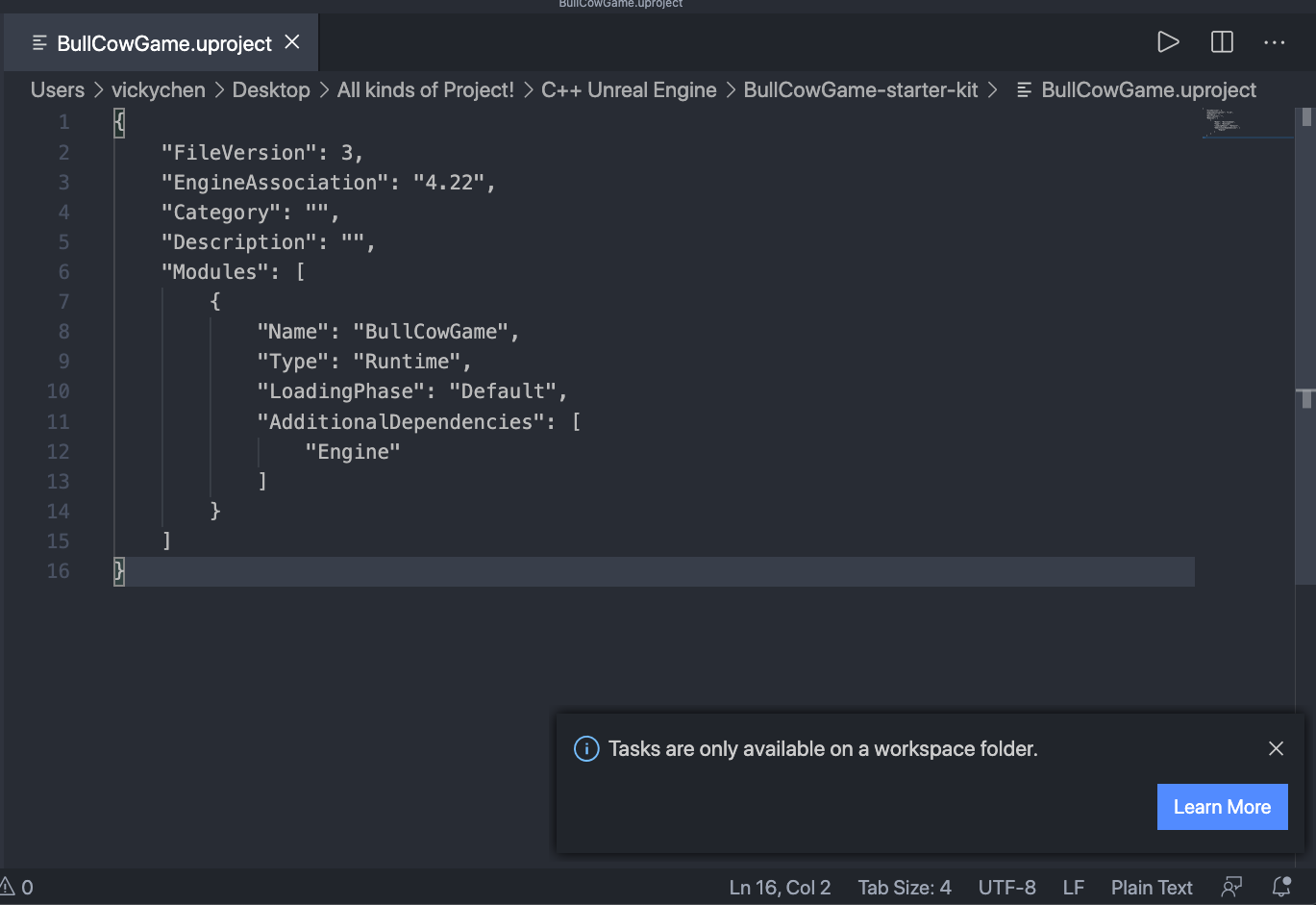Open the Desktop breadcrumb folder
Viewport: 1316px width, 905px height.
[271, 90]
